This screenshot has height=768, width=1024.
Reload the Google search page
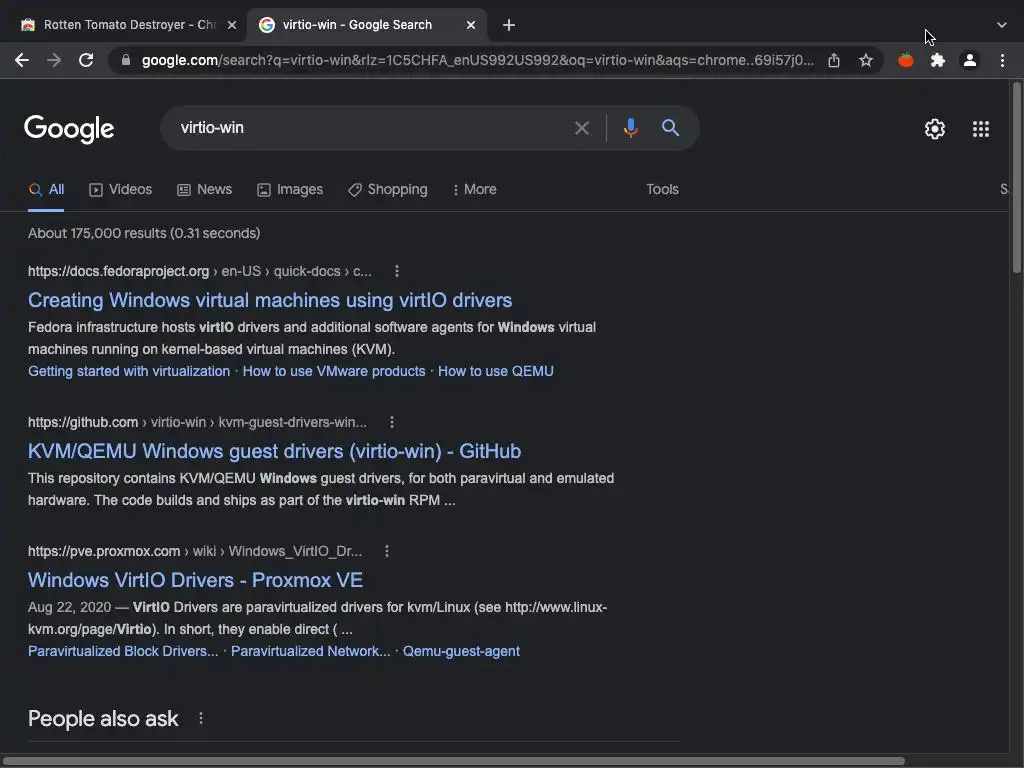[86, 60]
